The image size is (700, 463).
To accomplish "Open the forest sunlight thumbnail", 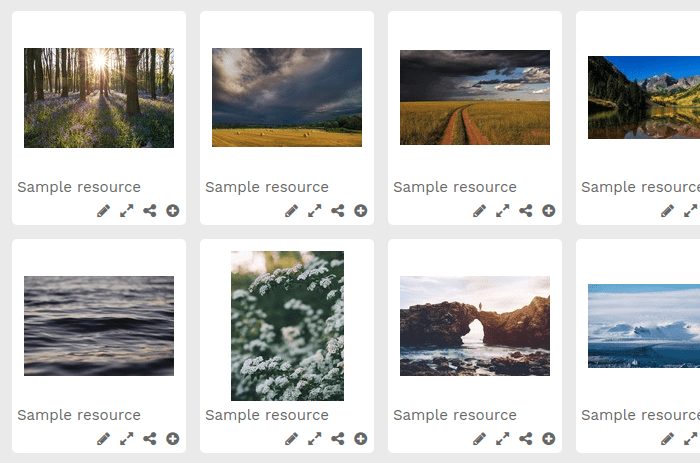I will click(99, 98).
